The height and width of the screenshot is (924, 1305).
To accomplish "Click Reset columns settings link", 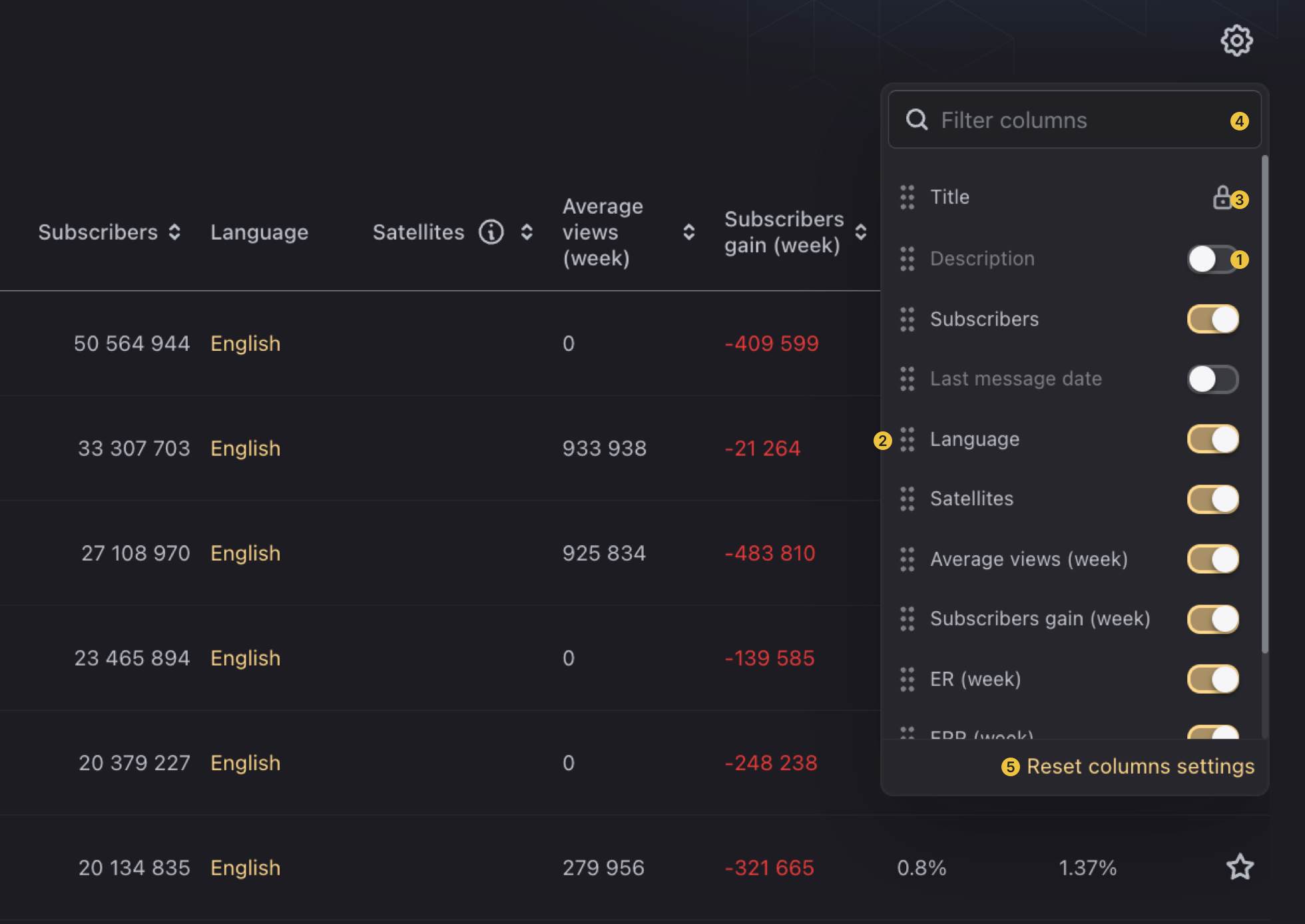I will (1141, 766).
